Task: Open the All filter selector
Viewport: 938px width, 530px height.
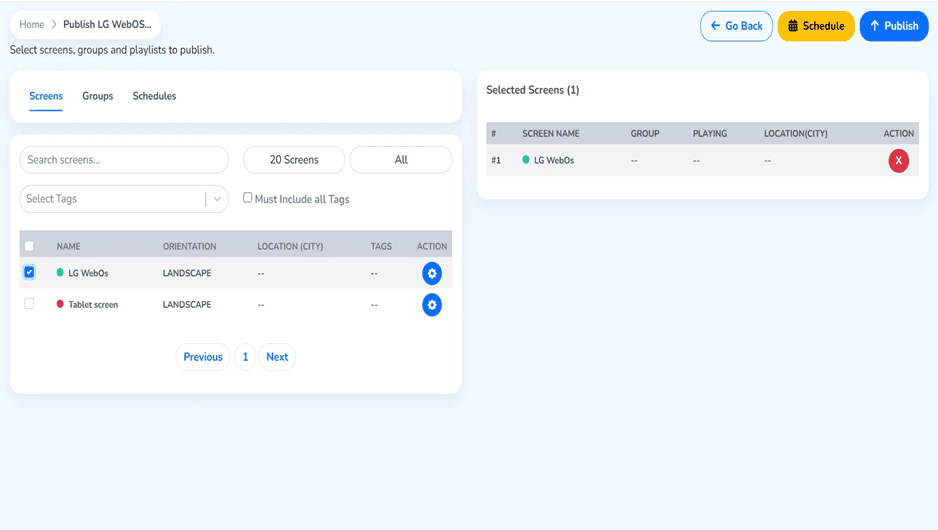Action: [401, 160]
